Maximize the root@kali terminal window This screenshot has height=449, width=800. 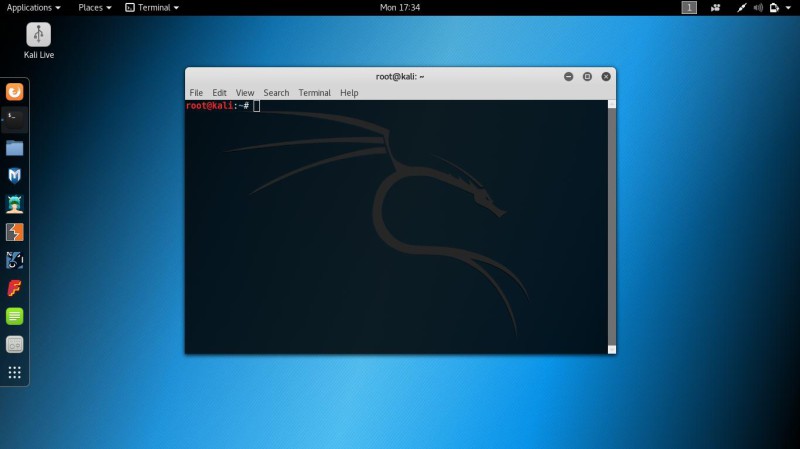(x=587, y=77)
